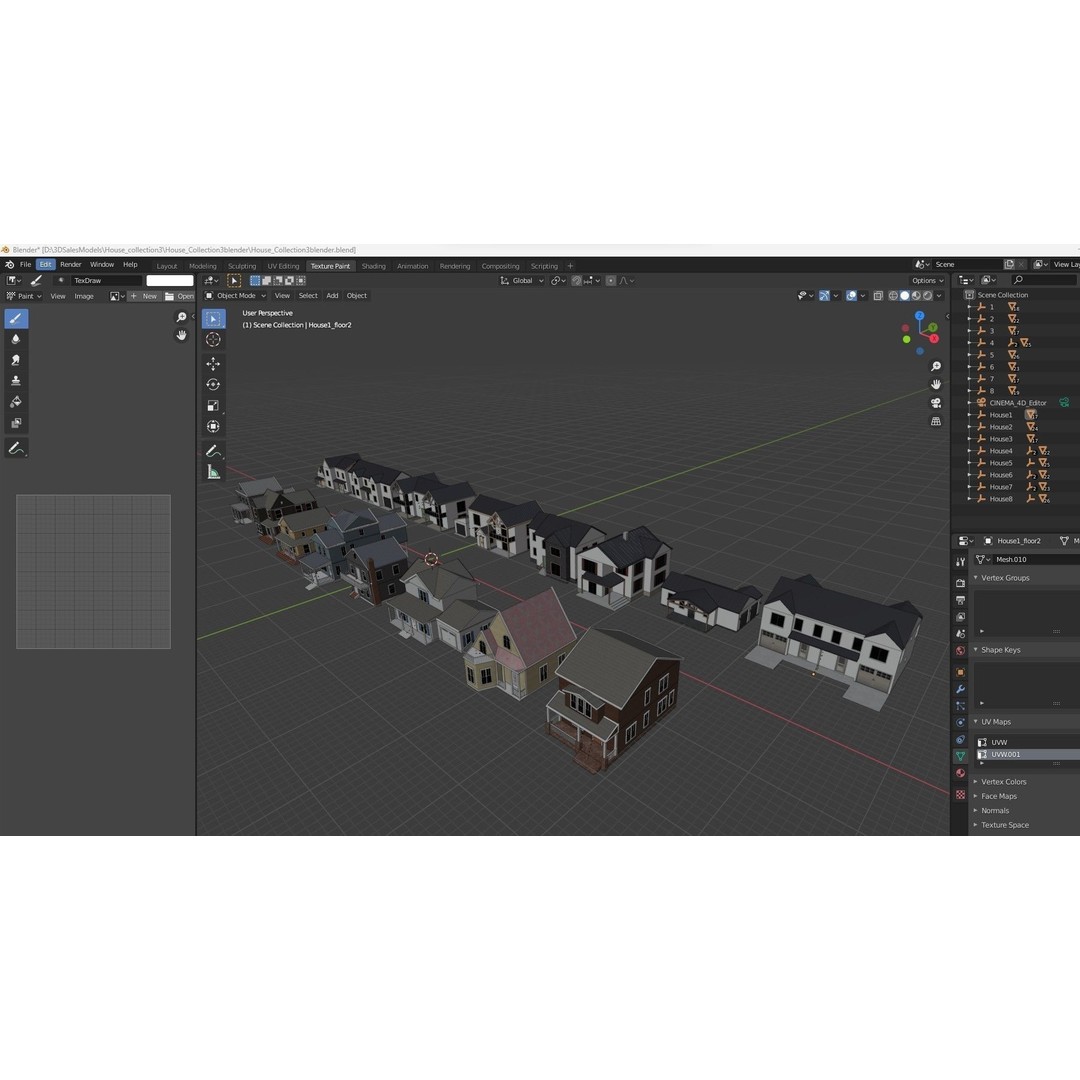Activate the Rotate tool in 3D viewport
This screenshot has width=1080, height=1080.
pos(214,384)
